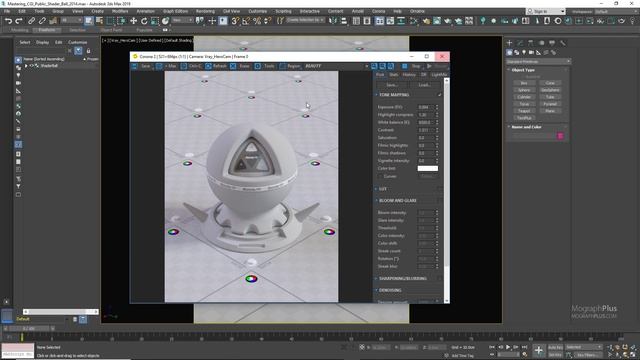Open the Hierarchy tab in command panel
Image resolution: width=640 pixels, height=360 pixels.
pyautogui.click(x=531, y=42)
